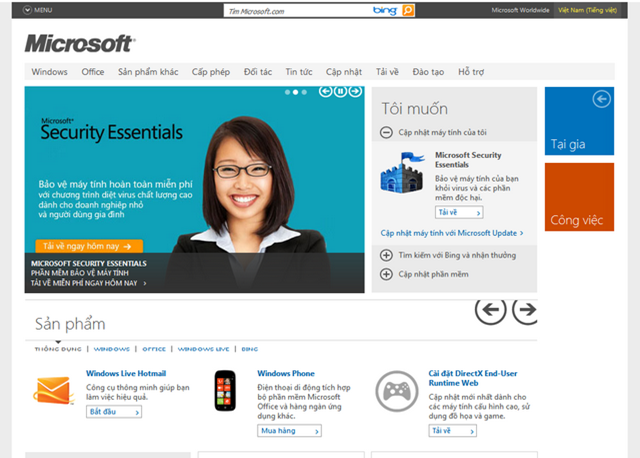Screen dimensions: 640x458
Task: Open Microsoft Security Essentials heading link
Action: coord(468,160)
